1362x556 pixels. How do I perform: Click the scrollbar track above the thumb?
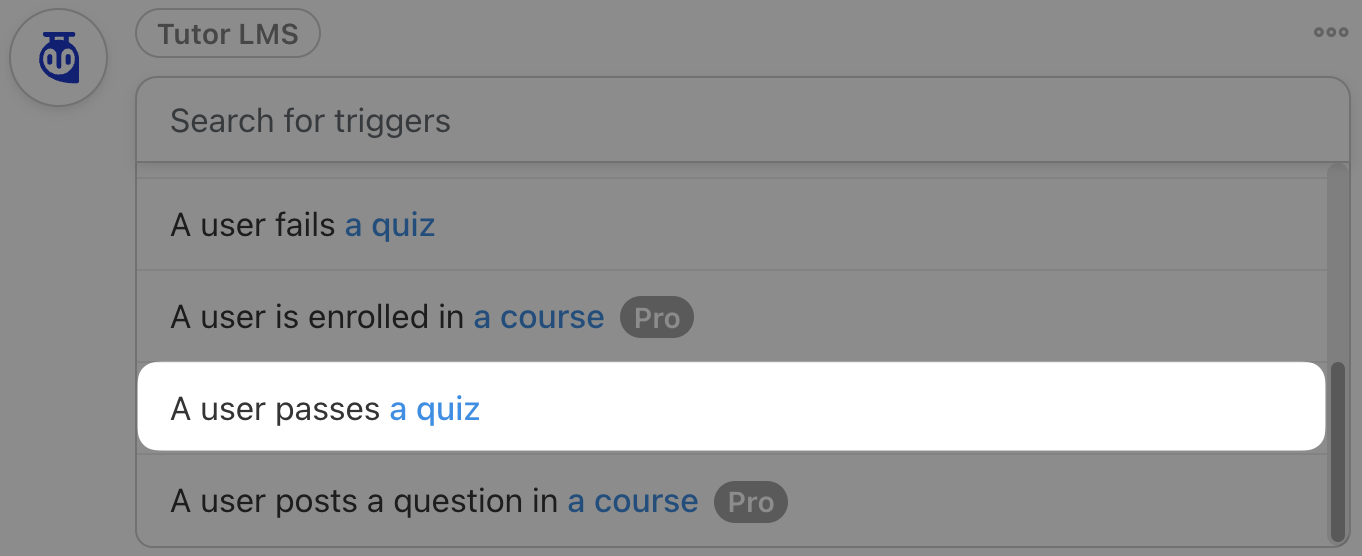pyautogui.click(x=1336, y=260)
